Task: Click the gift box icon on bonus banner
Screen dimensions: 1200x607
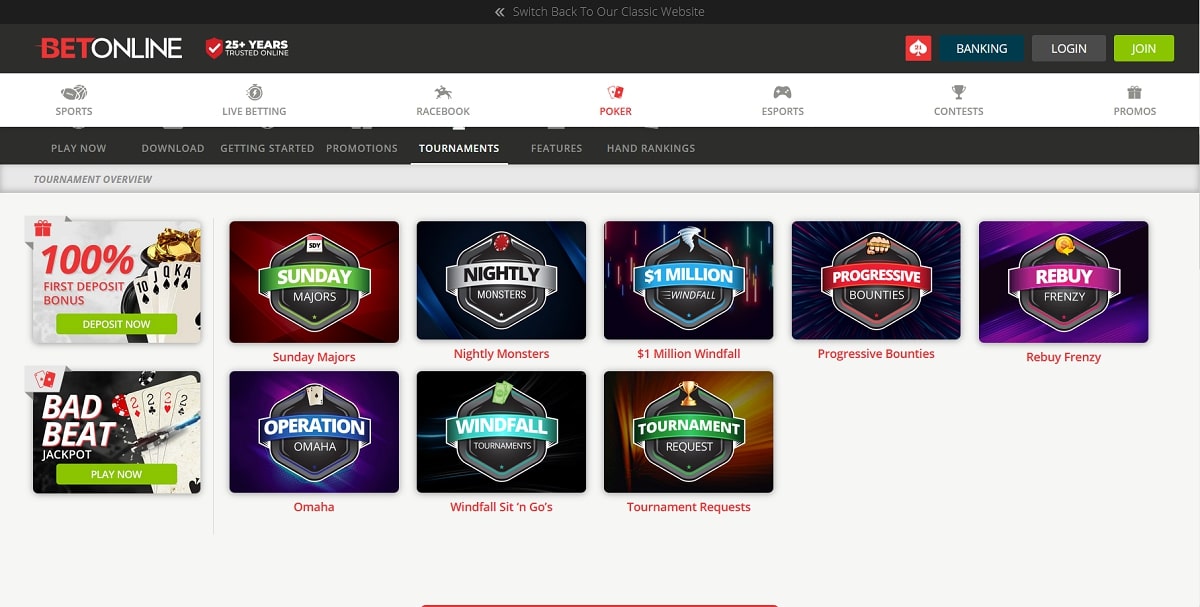Action: tap(43, 229)
